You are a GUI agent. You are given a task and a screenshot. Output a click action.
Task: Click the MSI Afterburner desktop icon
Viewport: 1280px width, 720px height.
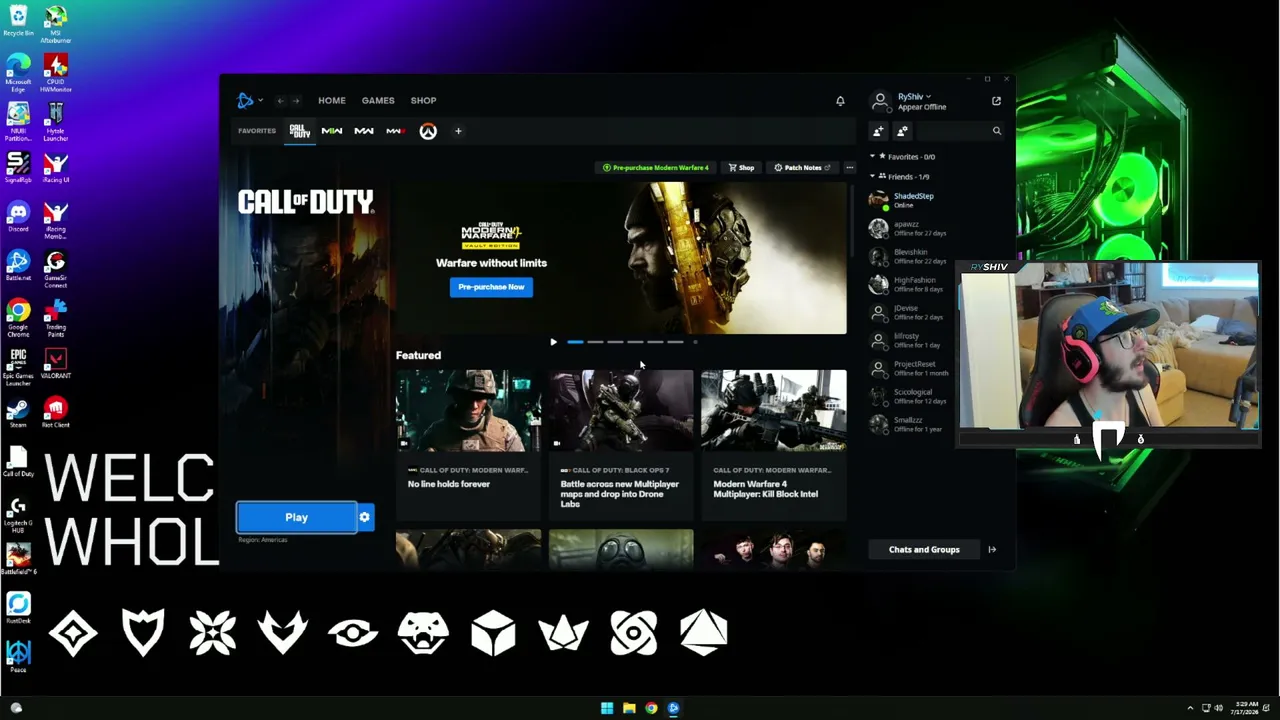click(x=56, y=24)
